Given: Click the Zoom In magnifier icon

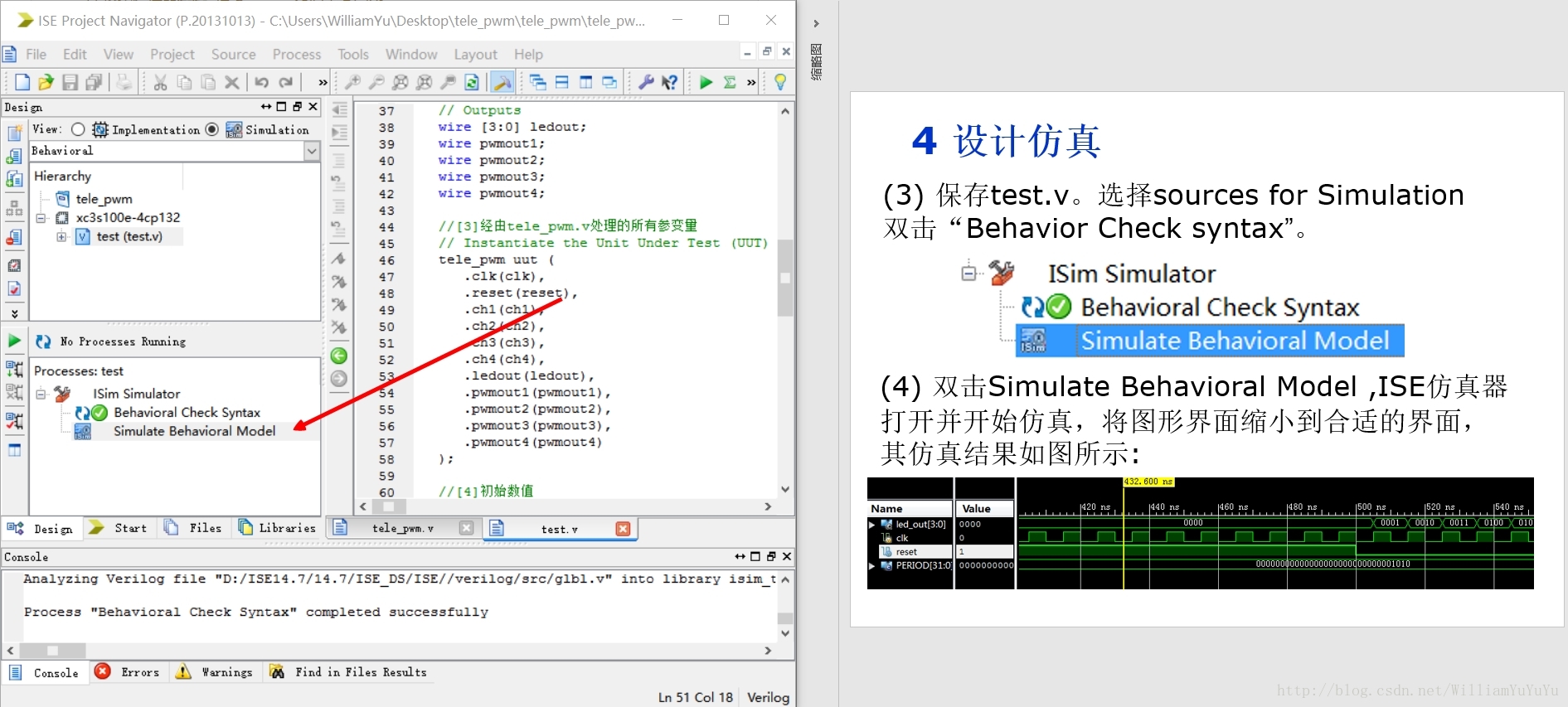Looking at the screenshot, I should 352,82.
